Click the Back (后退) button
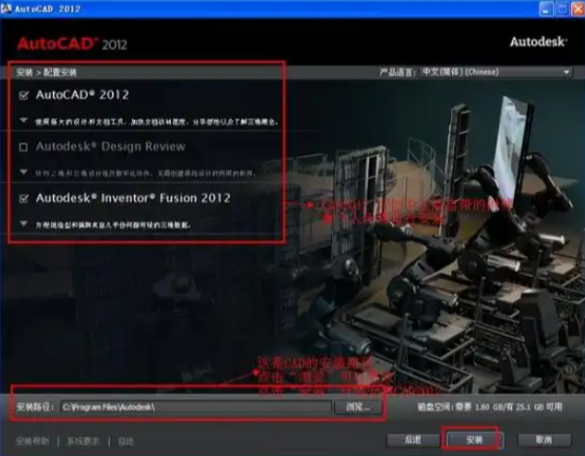This screenshot has height=456, width=585. pos(413,440)
